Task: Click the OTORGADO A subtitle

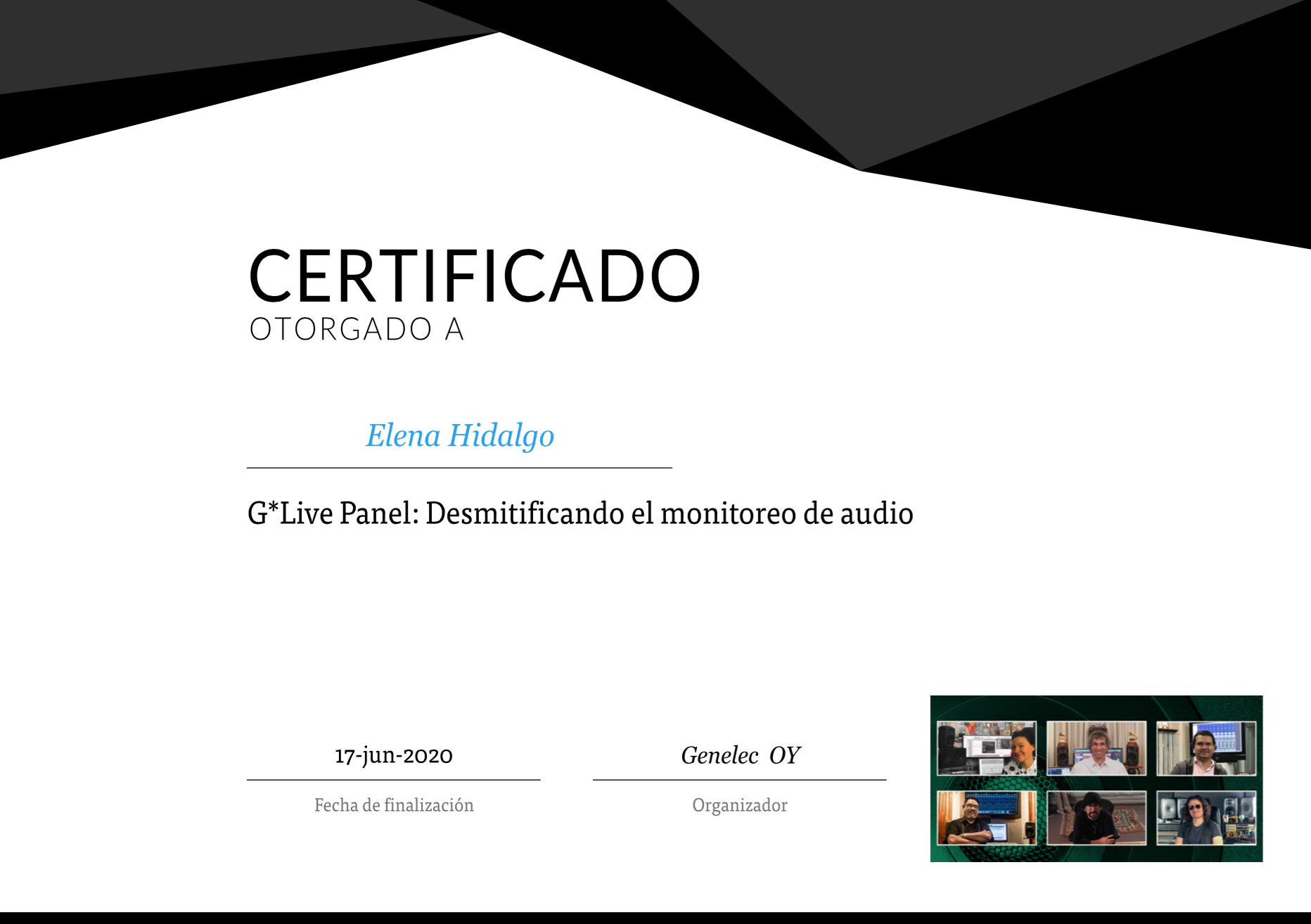Action: click(x=357, y=329)
